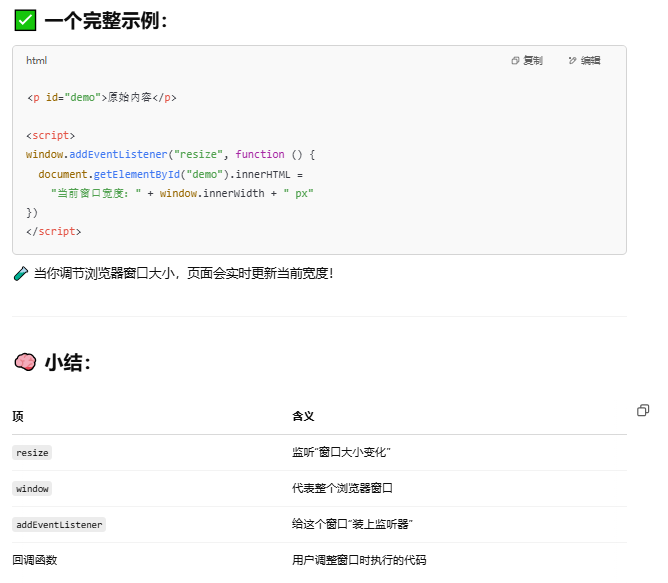The image size is (668, 583).
Task: Click the test tube emoji below code block
Action: 20,273
